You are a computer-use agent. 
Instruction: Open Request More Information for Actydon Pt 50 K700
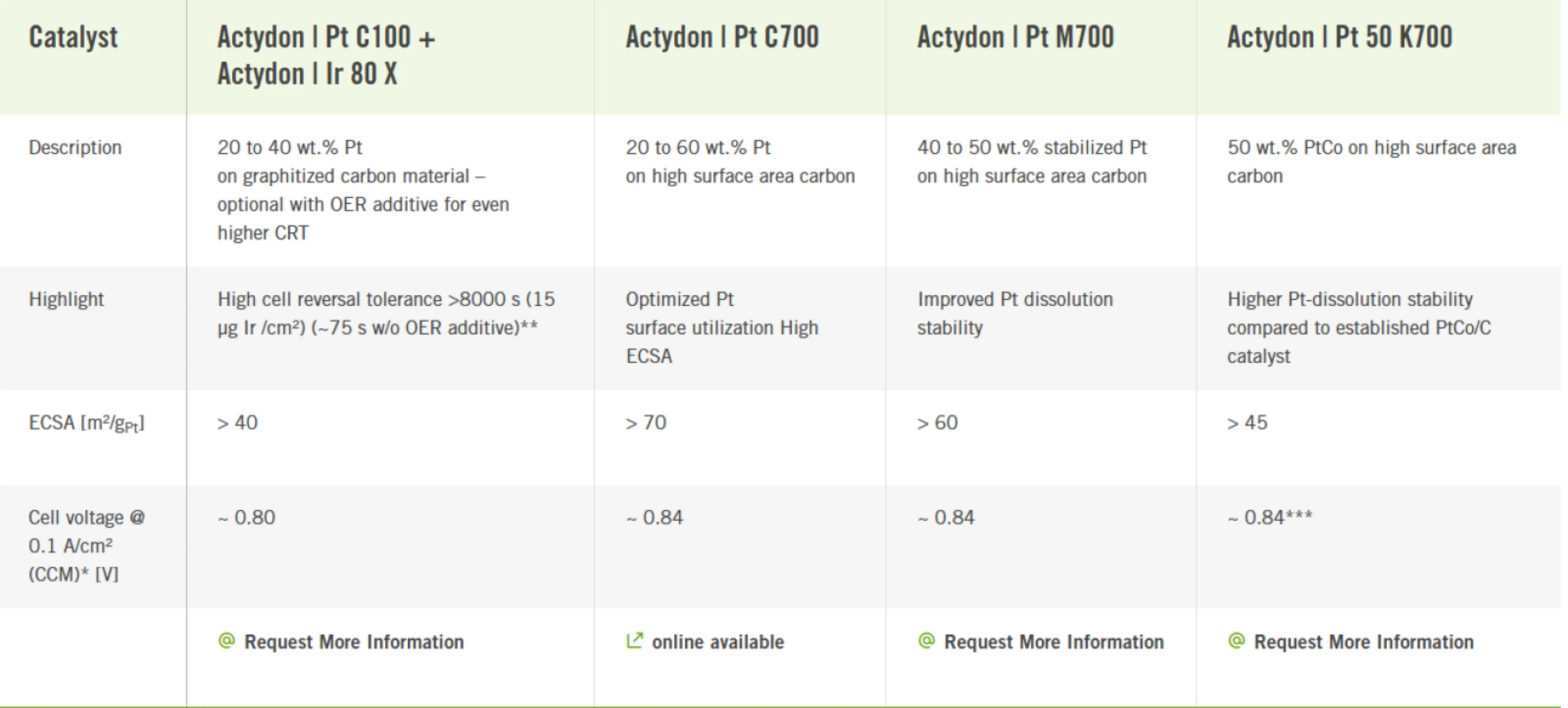pos(1363,642)
